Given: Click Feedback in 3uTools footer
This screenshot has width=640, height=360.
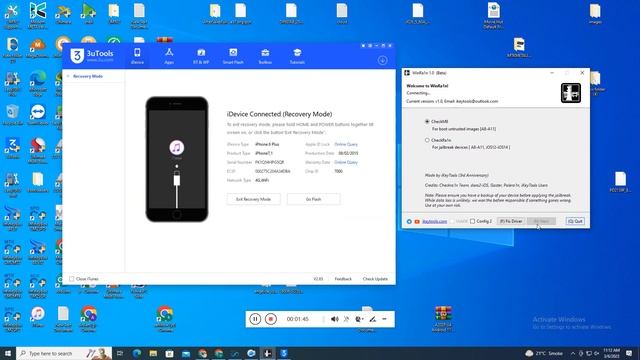Looking at the screenshot, I should pos(343,279).
